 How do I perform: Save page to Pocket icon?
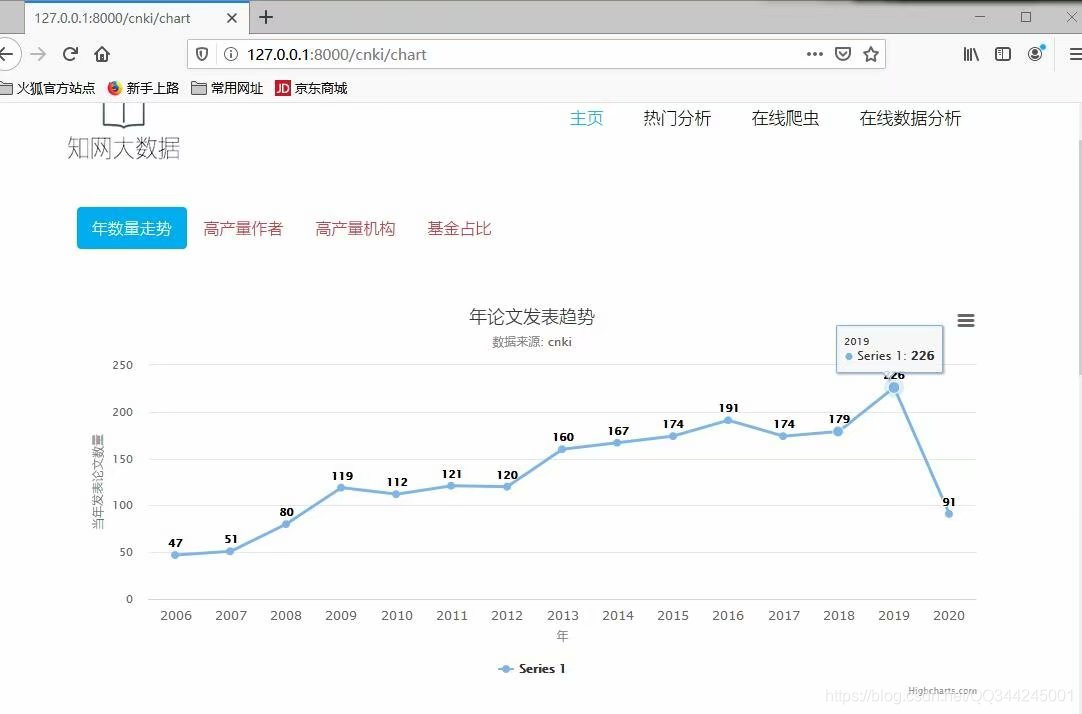[843, 54]
